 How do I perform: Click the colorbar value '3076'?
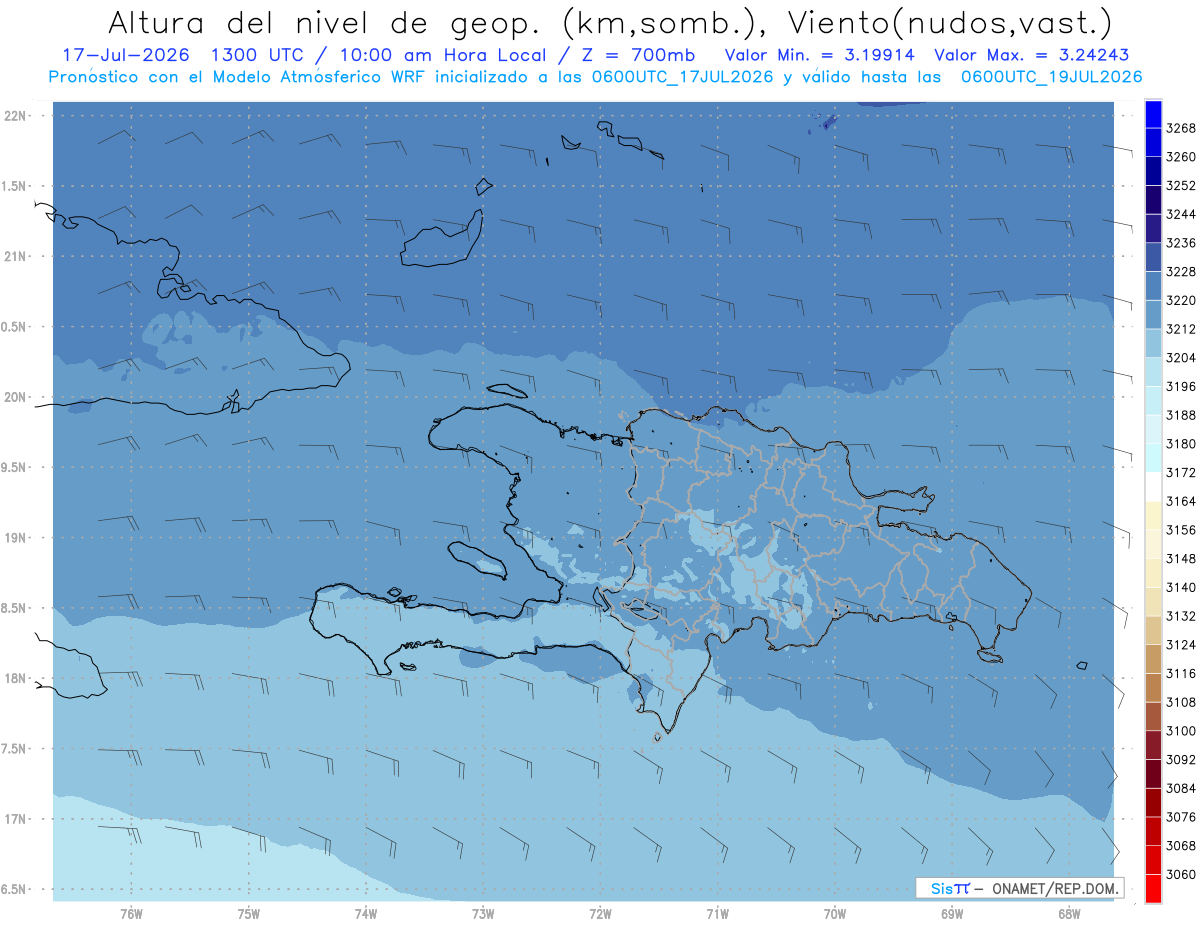(x=1181, y=817)
